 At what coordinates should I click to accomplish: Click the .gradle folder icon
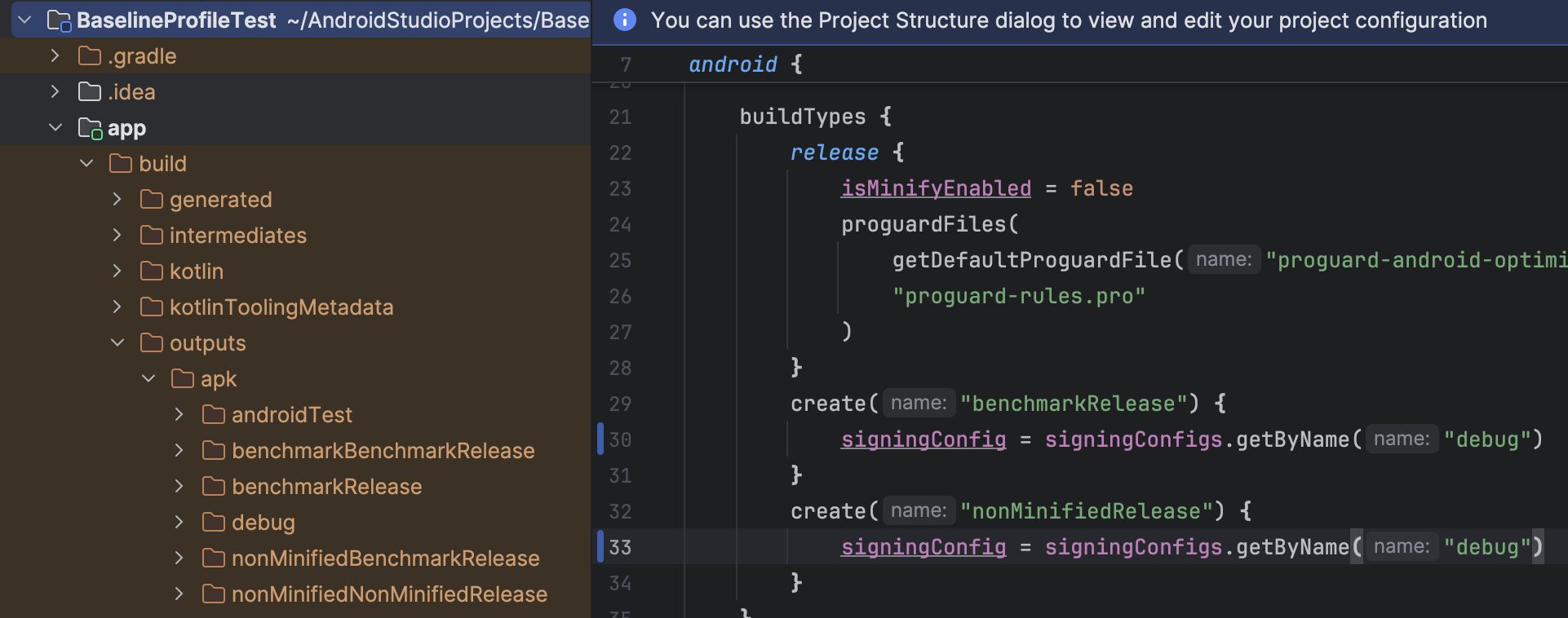pos(90,56)
